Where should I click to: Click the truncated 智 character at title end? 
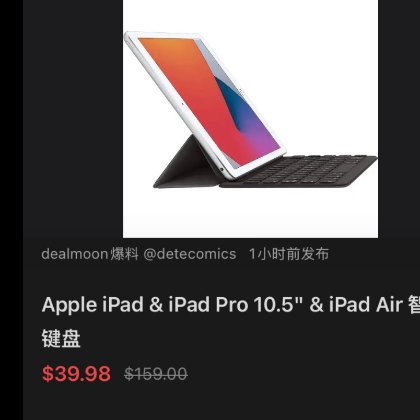[x=414, y=305]
